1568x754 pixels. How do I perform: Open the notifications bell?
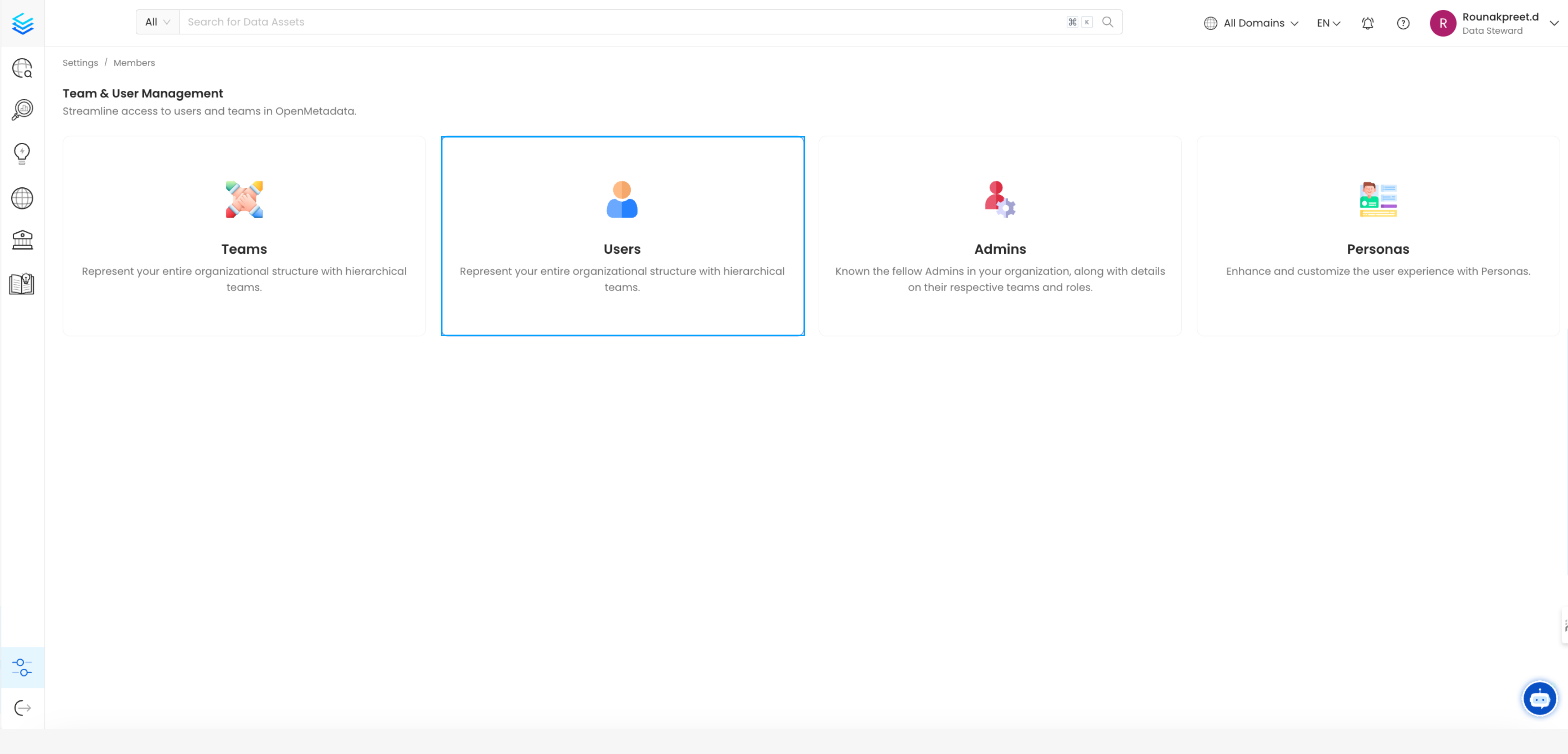(x=1368, y=23)
